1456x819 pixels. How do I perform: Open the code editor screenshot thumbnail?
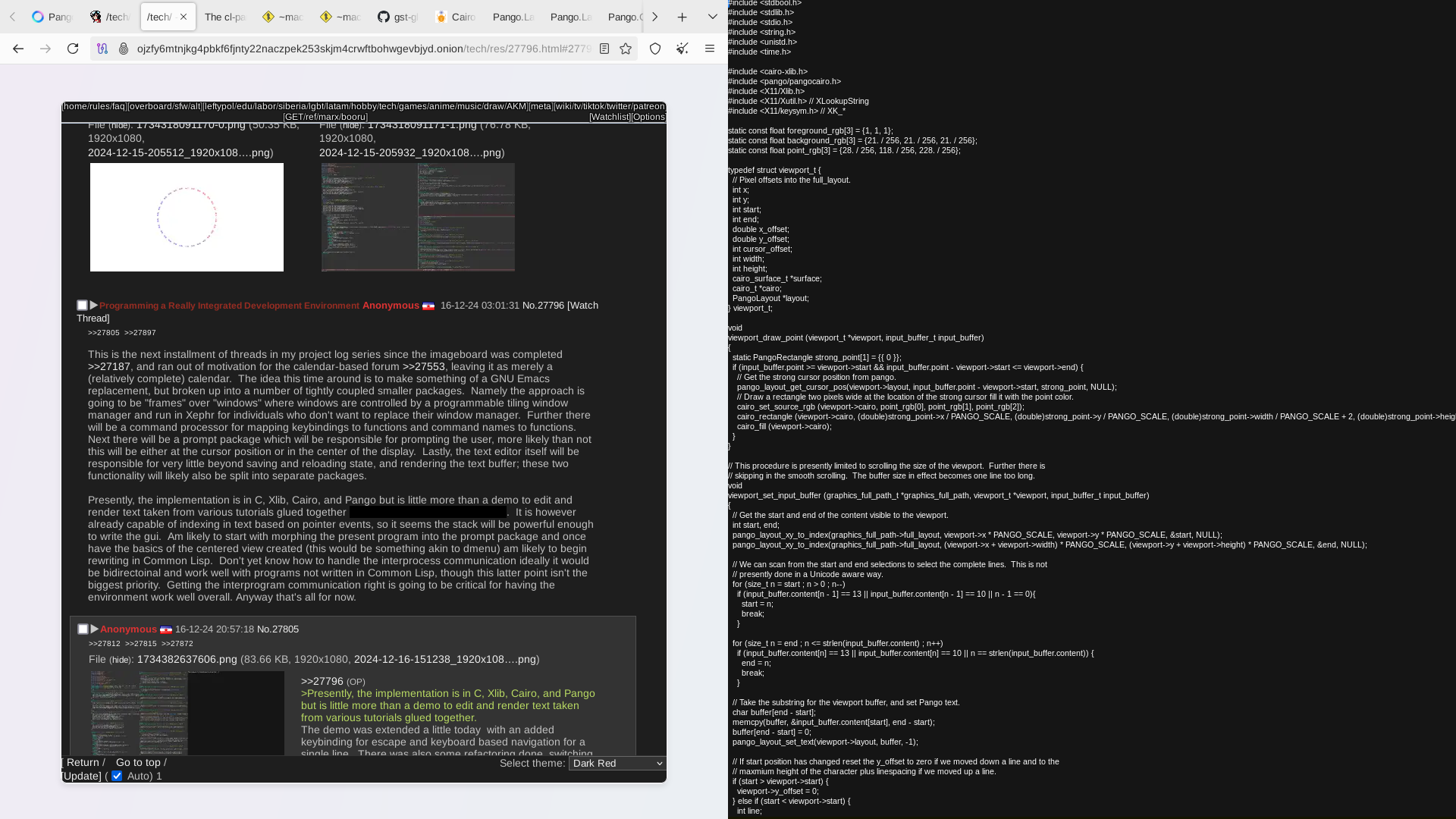click(418, 217)
